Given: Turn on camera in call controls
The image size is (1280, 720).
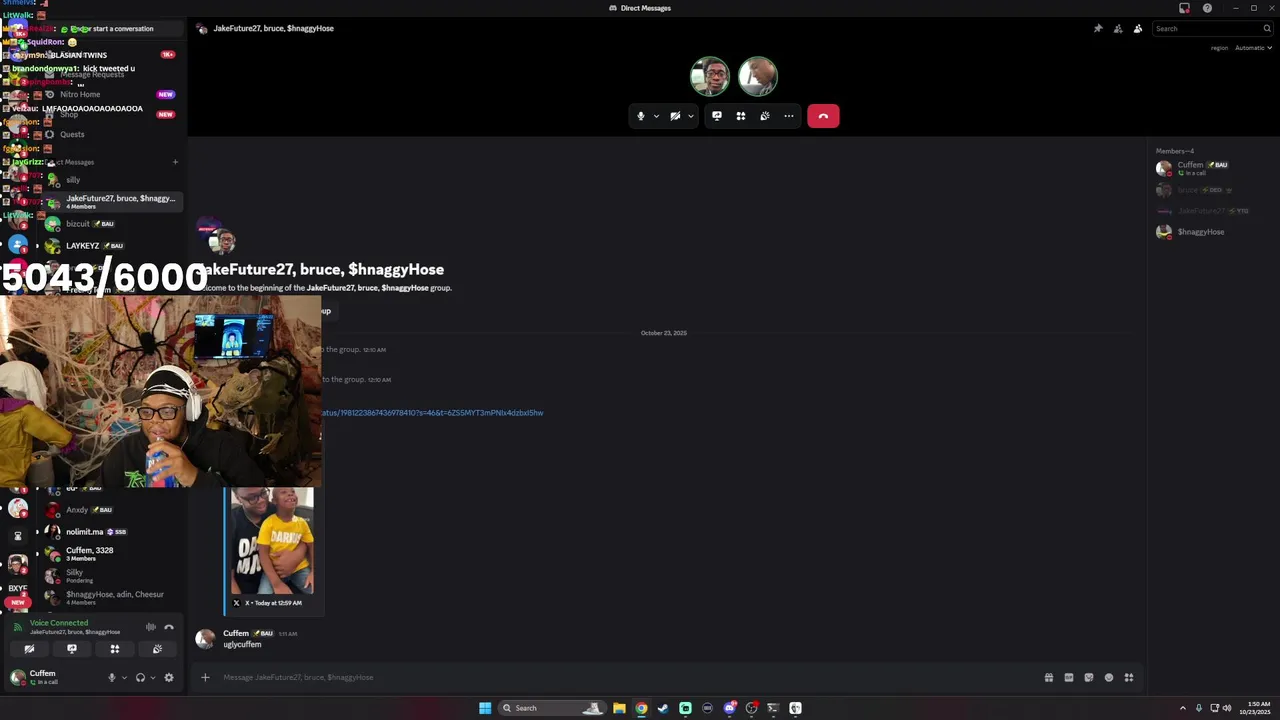Looking at the screenshot, I should click(x=675, y=116).
